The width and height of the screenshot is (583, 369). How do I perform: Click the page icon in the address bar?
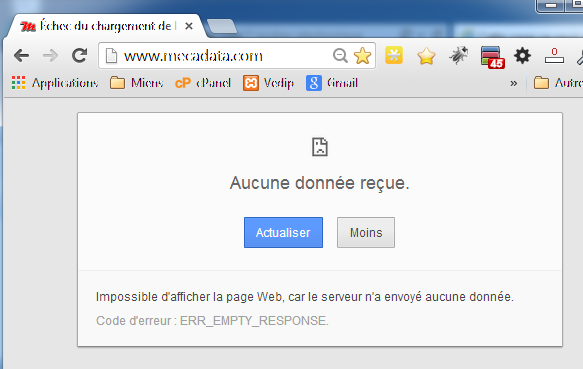(x=111, y=56)
